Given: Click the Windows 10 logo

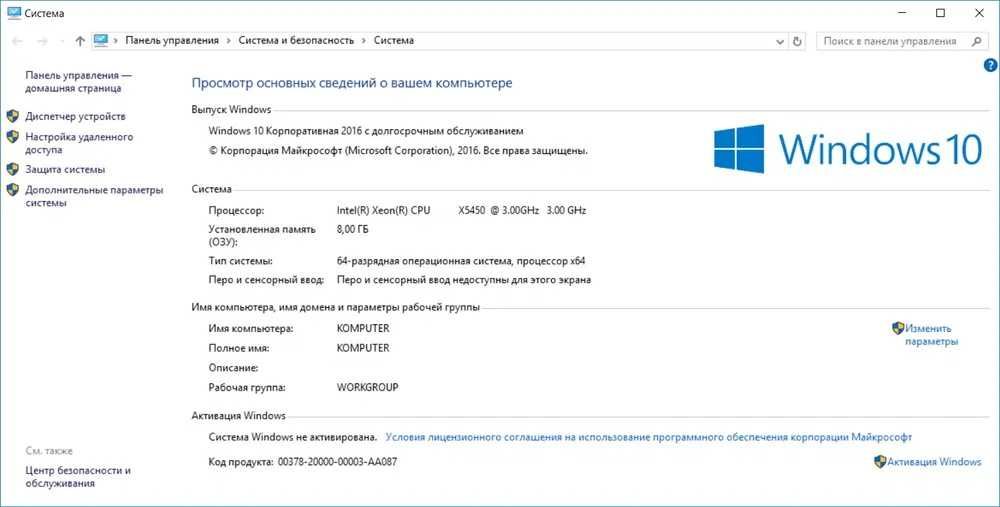Looking at the screenshot, I should tap(848, 149).
